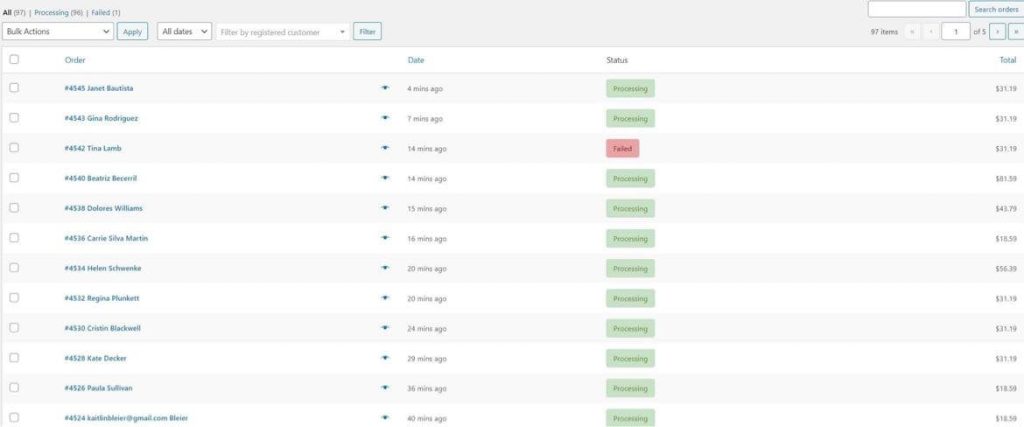1024x427 pixels.
Task: Open order #4542 Tina Lamb
Action: [93, 148]
